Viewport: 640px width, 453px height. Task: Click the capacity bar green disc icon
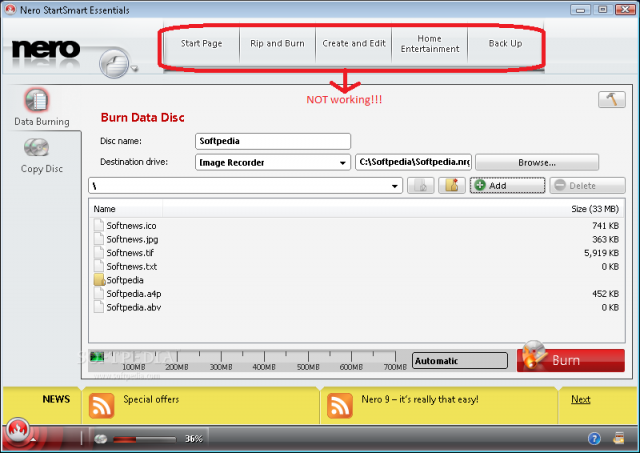click(97, 357)
